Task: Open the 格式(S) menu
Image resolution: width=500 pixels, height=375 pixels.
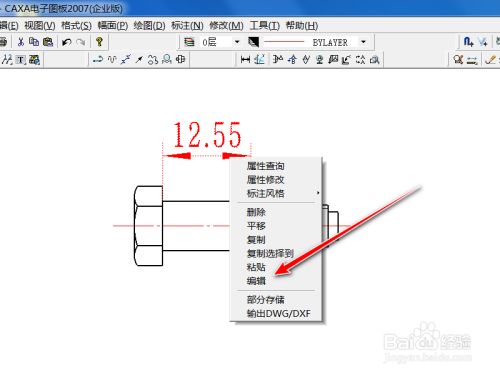Action: 76,26
